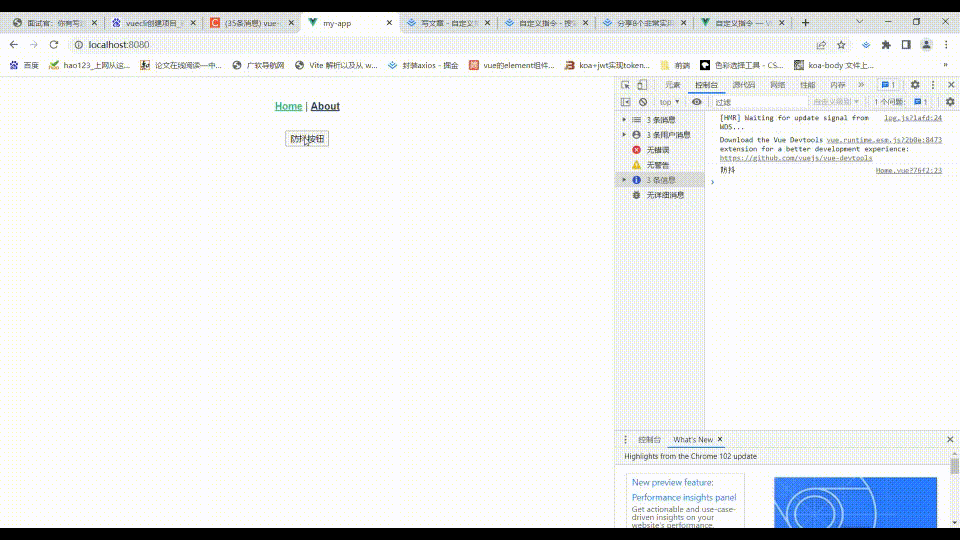
Task: Open the 封装axios - 掘金 bookmark
Action: pos(423,65)
